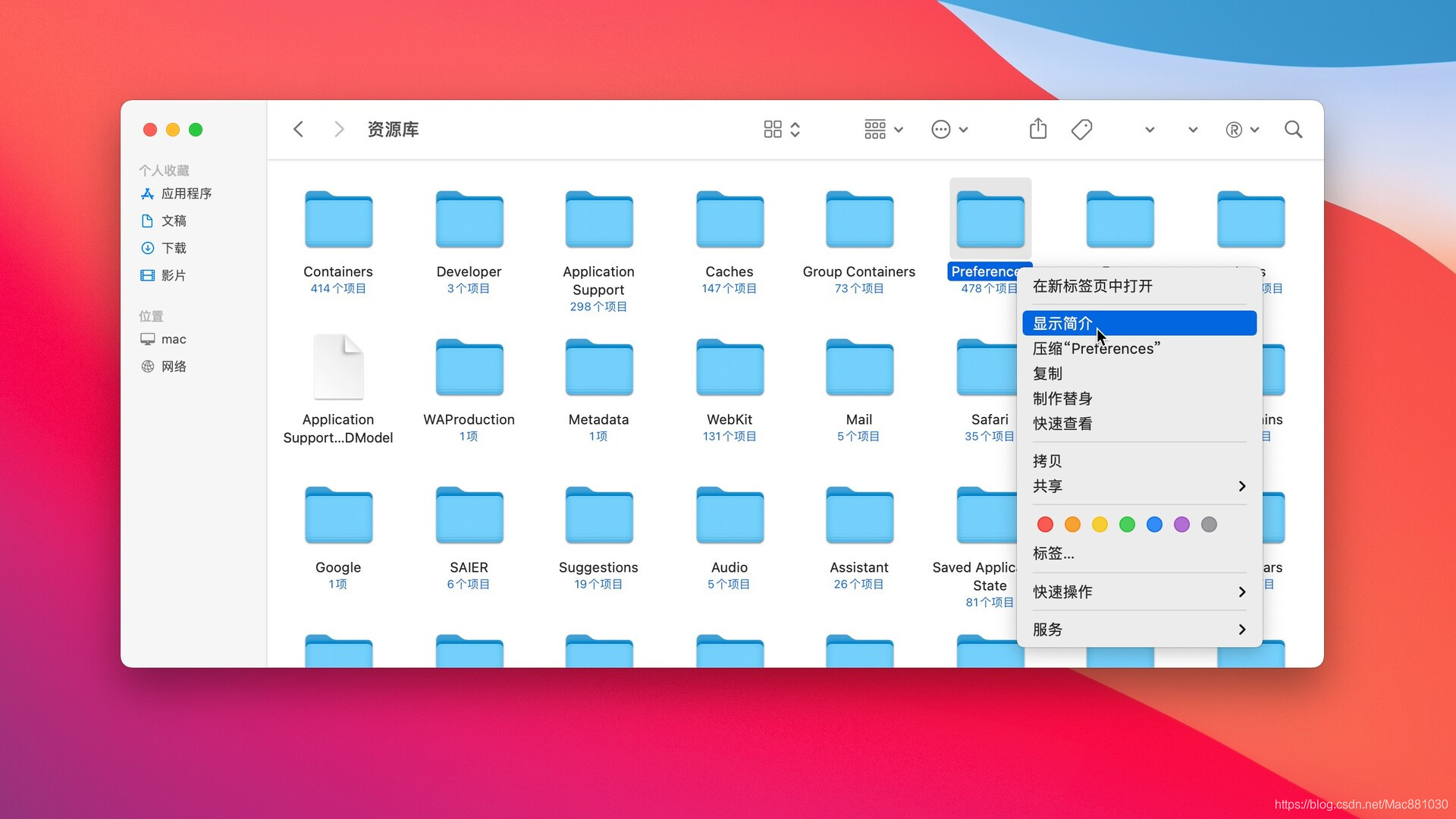Screen dimensions: 1456x819
Task: Choose 显示简介 from context menu
Action: [x=1062, y=324]
